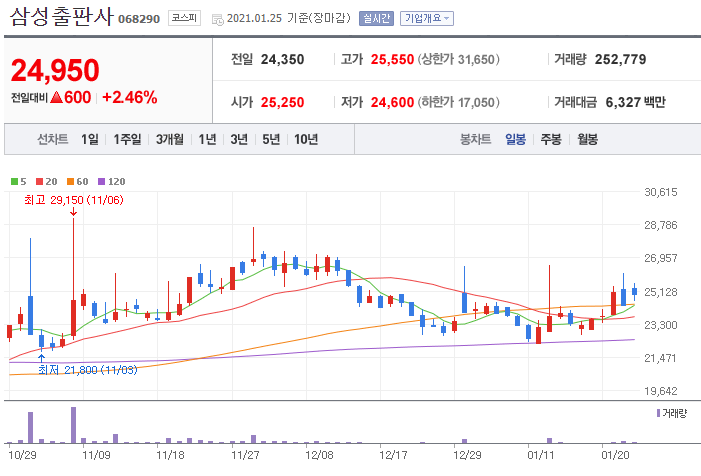Viewport: 701px width, 476px height.
Task: Select the 5년 line chart tab
Action: point(270,139)
